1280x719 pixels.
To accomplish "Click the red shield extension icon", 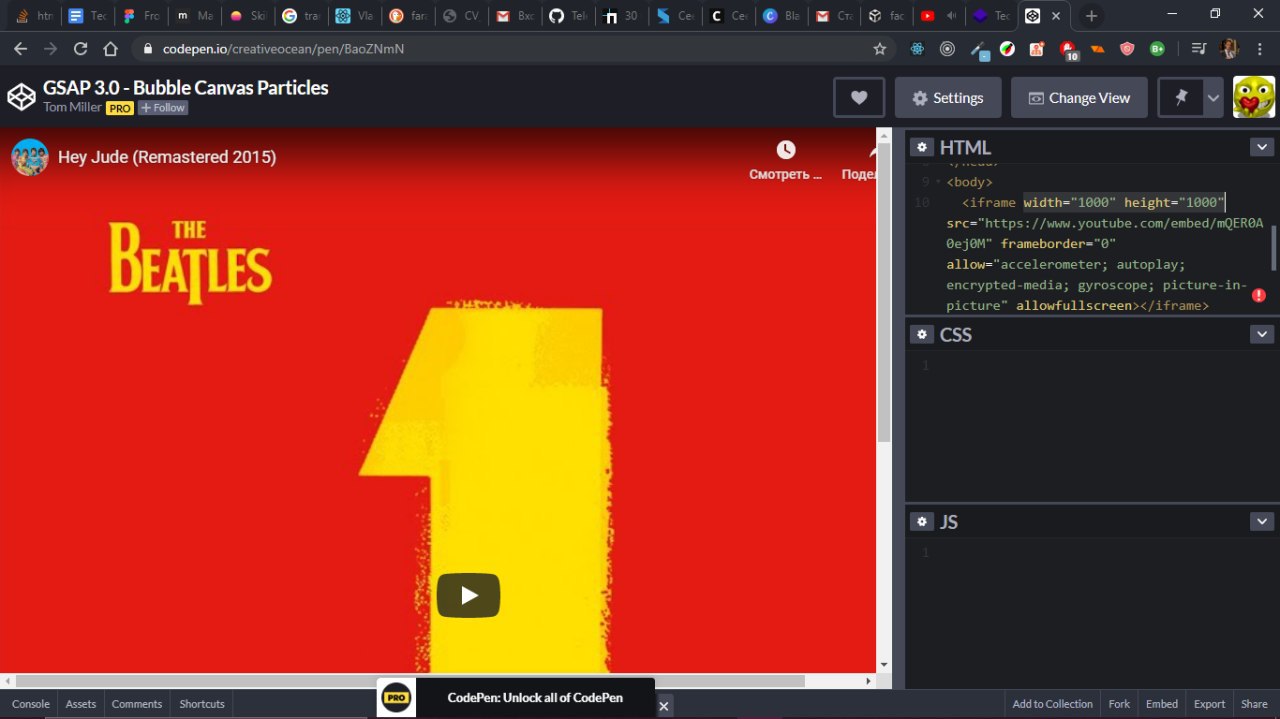I will 1127,48.
